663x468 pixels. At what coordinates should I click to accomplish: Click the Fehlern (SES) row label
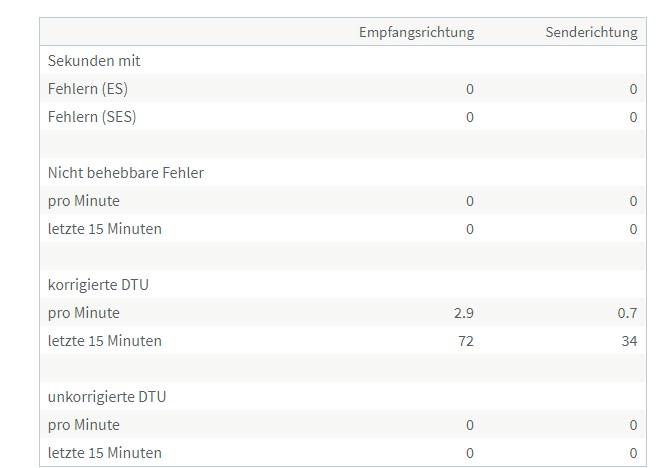[92, 117]
